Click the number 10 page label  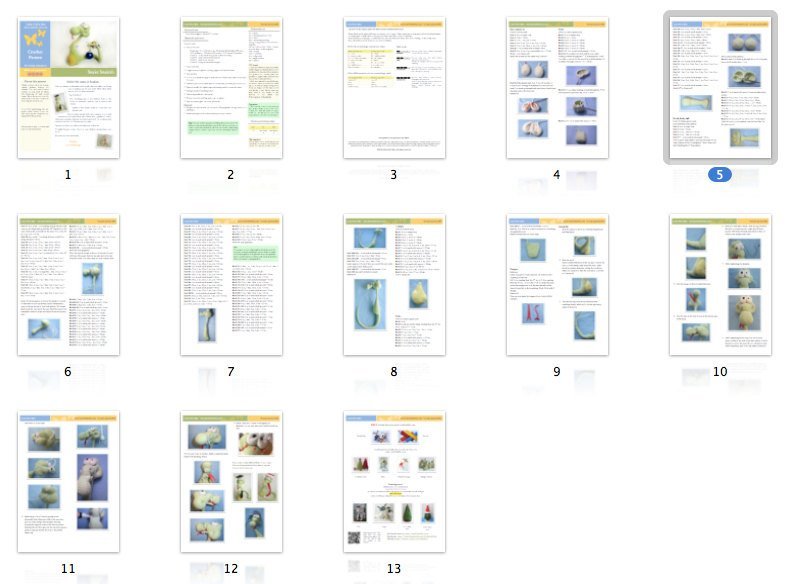point(720,372)
